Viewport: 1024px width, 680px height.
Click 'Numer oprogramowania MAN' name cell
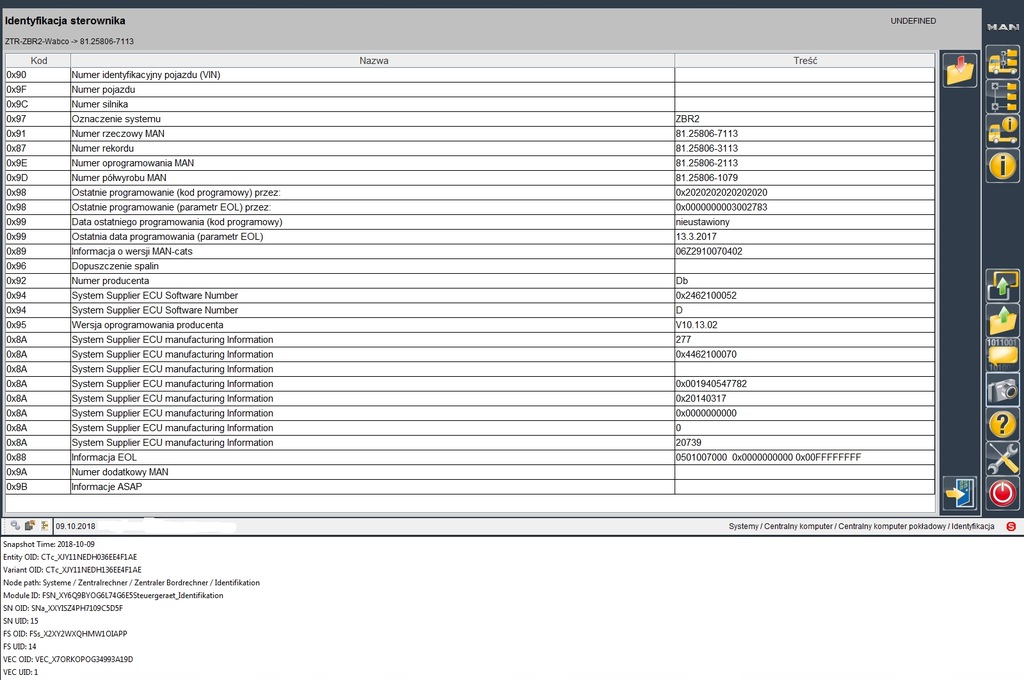click(x=372, y=163)
